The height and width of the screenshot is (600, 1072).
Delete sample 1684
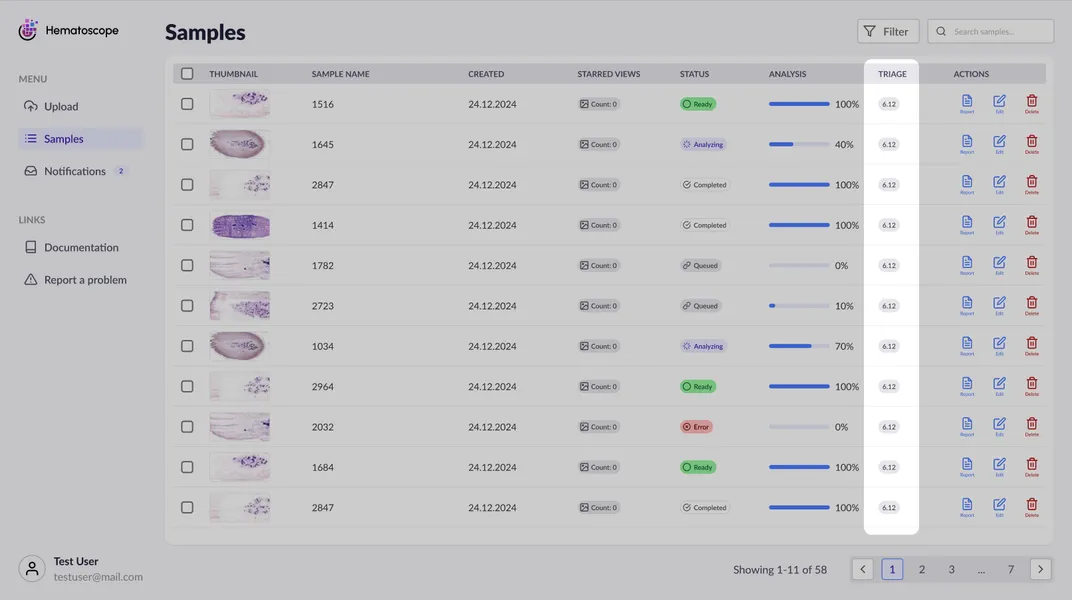pos(1032,466)
